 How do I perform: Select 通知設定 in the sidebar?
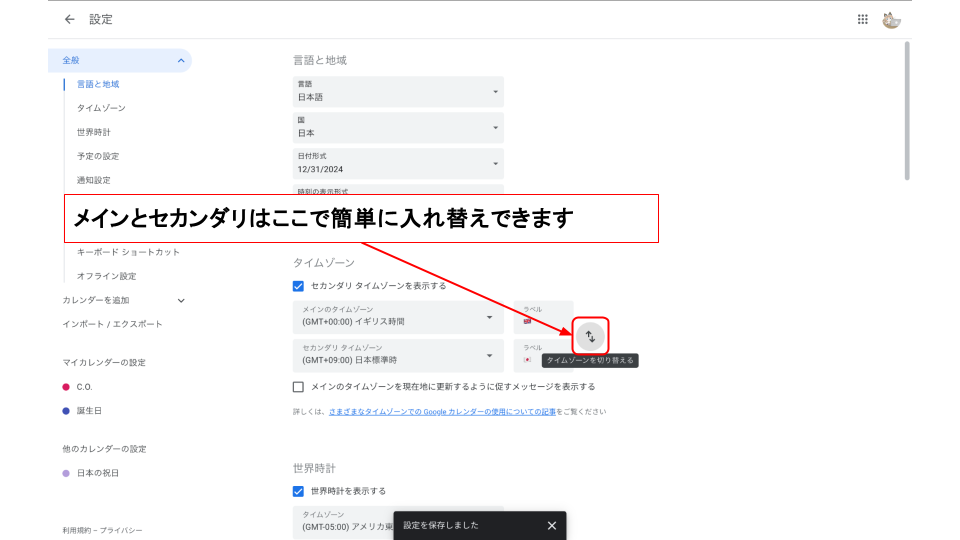tap(93, 180)
